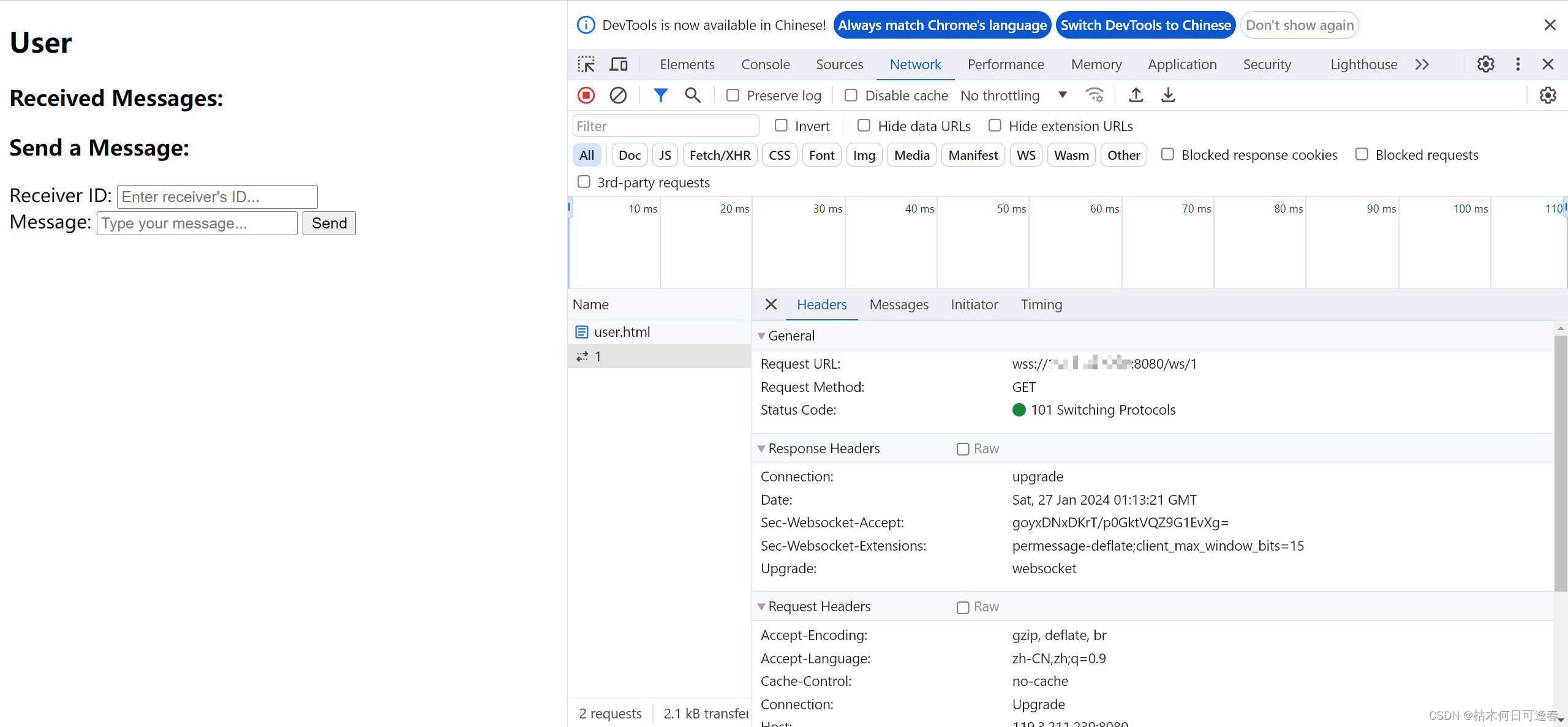
Task: Click the headers pane vertical scrollbar
Action: coord(1560,462)
